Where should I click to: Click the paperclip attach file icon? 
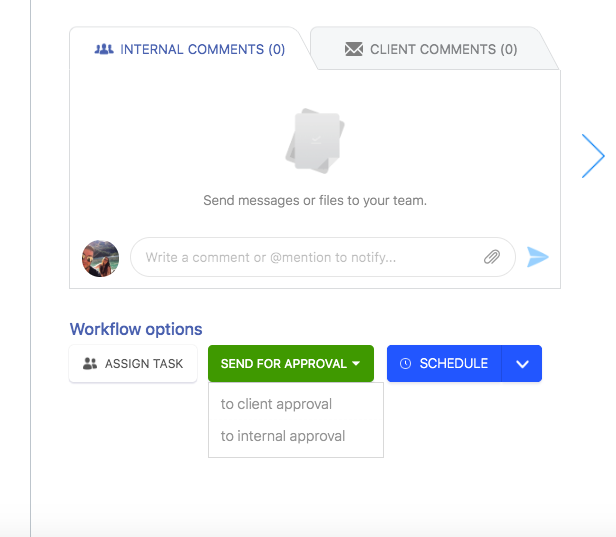(491, 257)
